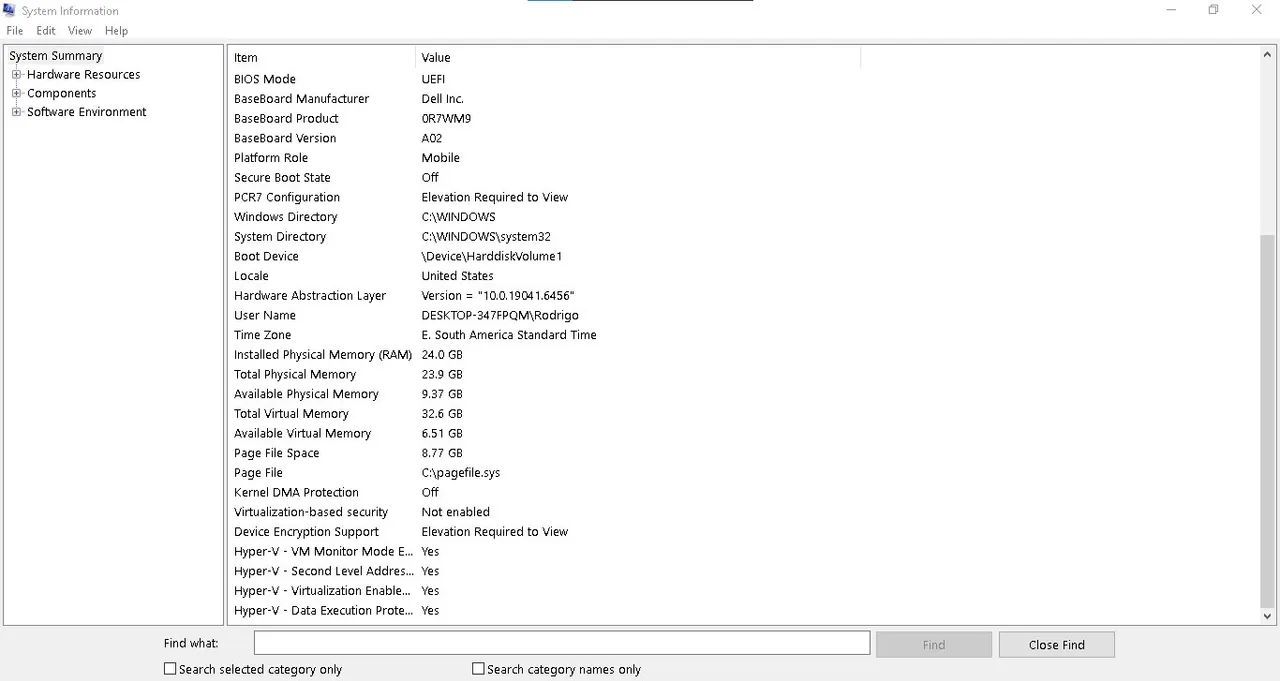This screenshot has height=681, width=1280.
Task: Select the Virtualization-based security row
Action: 743,512
